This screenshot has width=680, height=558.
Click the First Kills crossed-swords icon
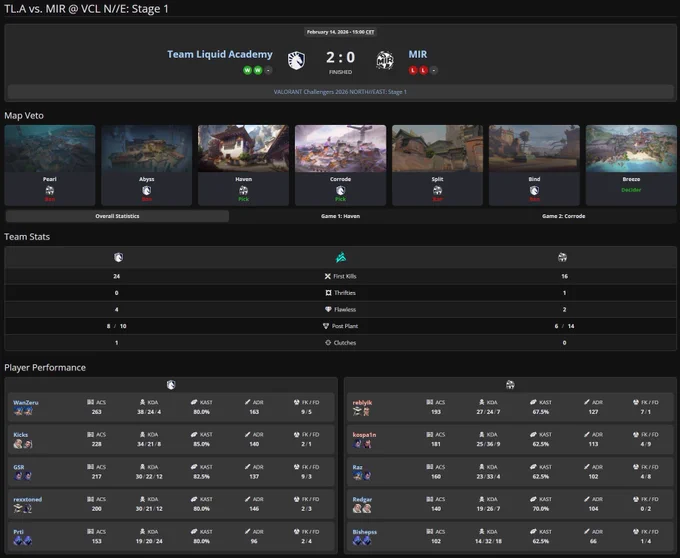327,276
